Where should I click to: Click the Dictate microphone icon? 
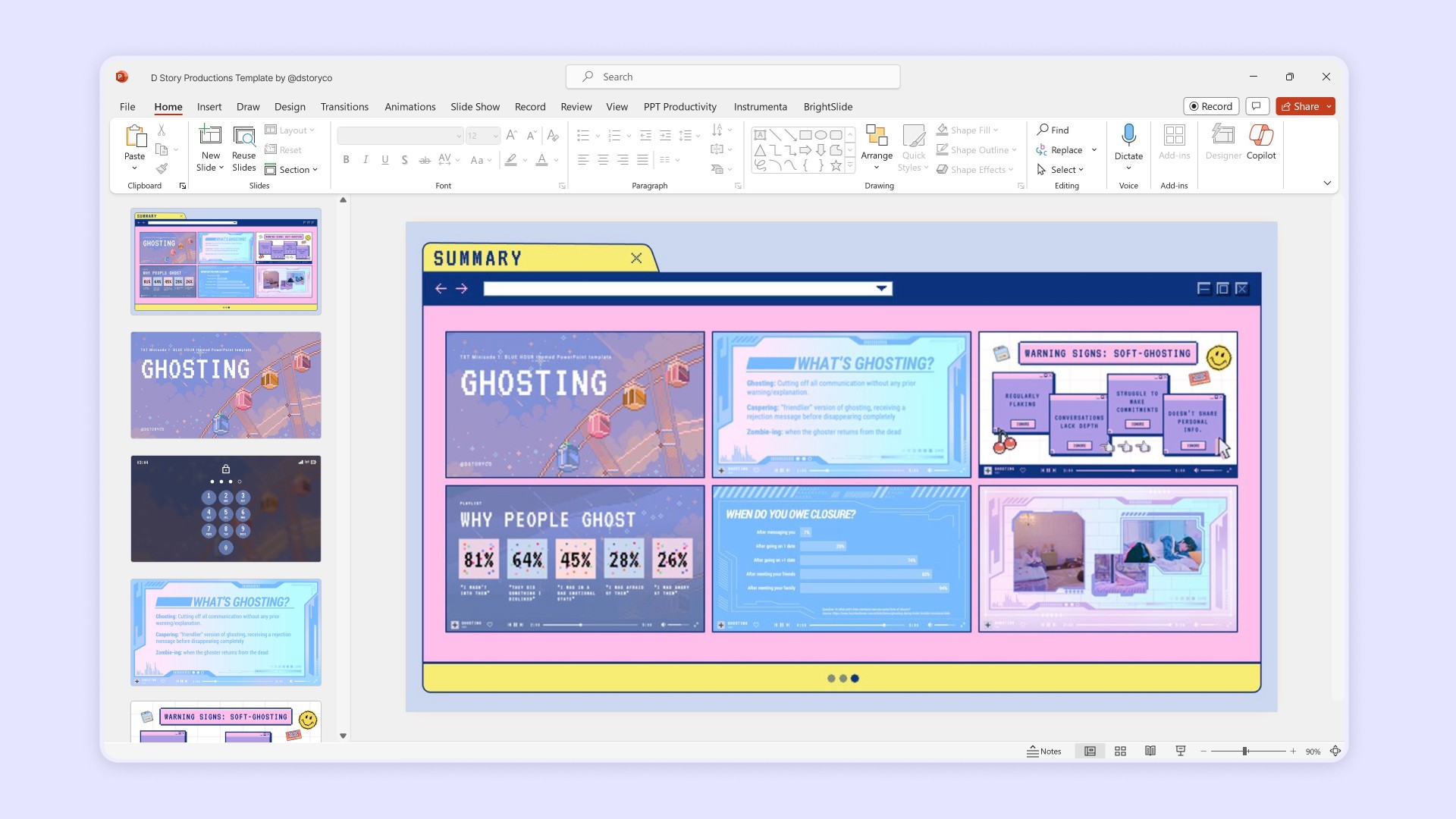click(x=1128, y=136)
